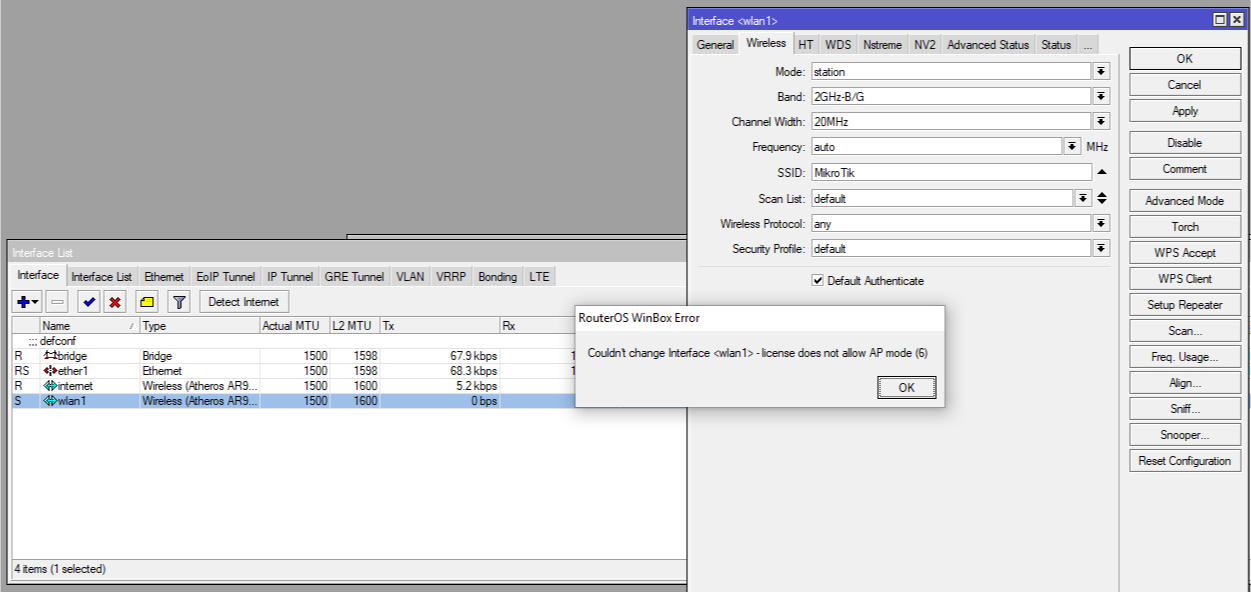This screenshot has height=592, width=1251.
Task: Select the internet wireless interface icon
Action: point(50,386)
